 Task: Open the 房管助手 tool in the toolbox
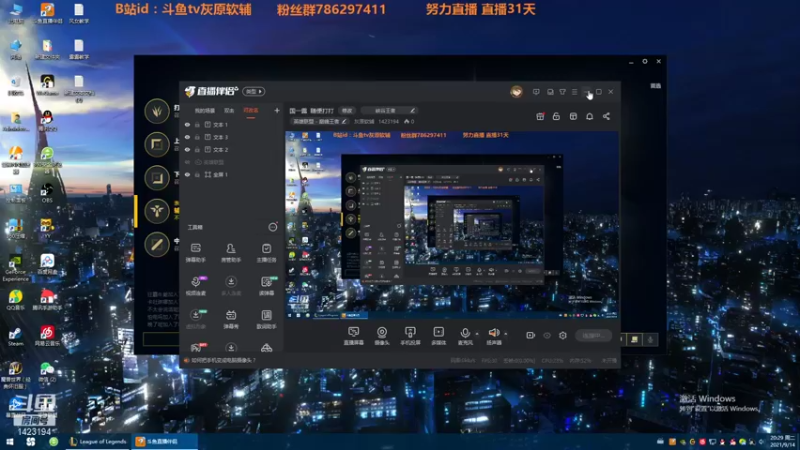tap(231, 253)
